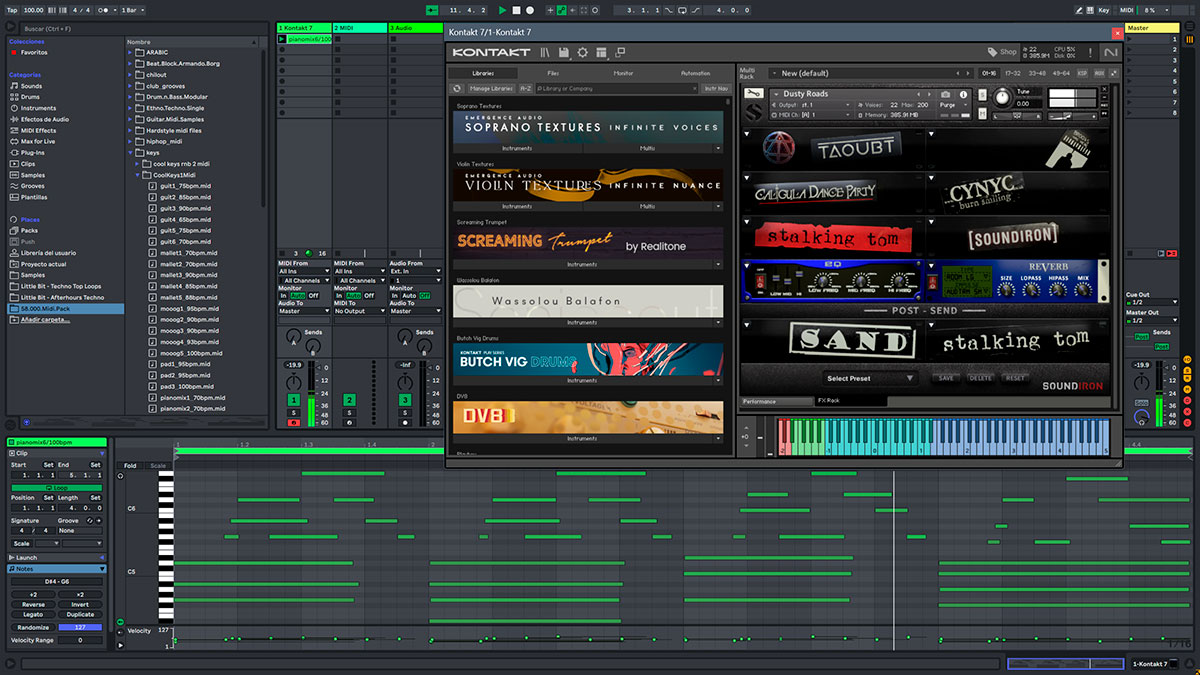
Task: Switch to the Monitor tab in Kontakt
Action: (x=623, y=73)
